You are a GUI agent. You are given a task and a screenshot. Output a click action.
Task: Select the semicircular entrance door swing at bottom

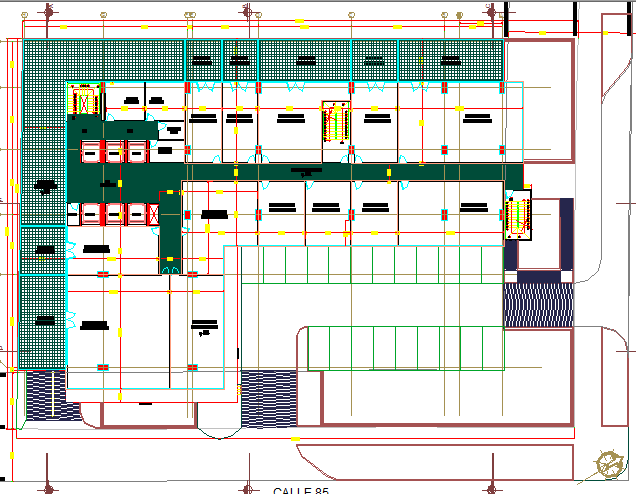[219, 430]
